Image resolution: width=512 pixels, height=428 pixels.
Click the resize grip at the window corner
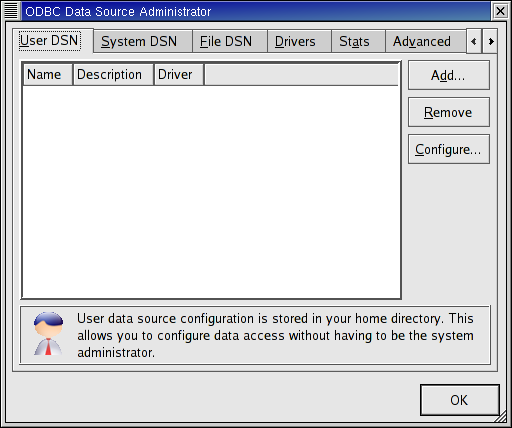(x=501, y=417)
